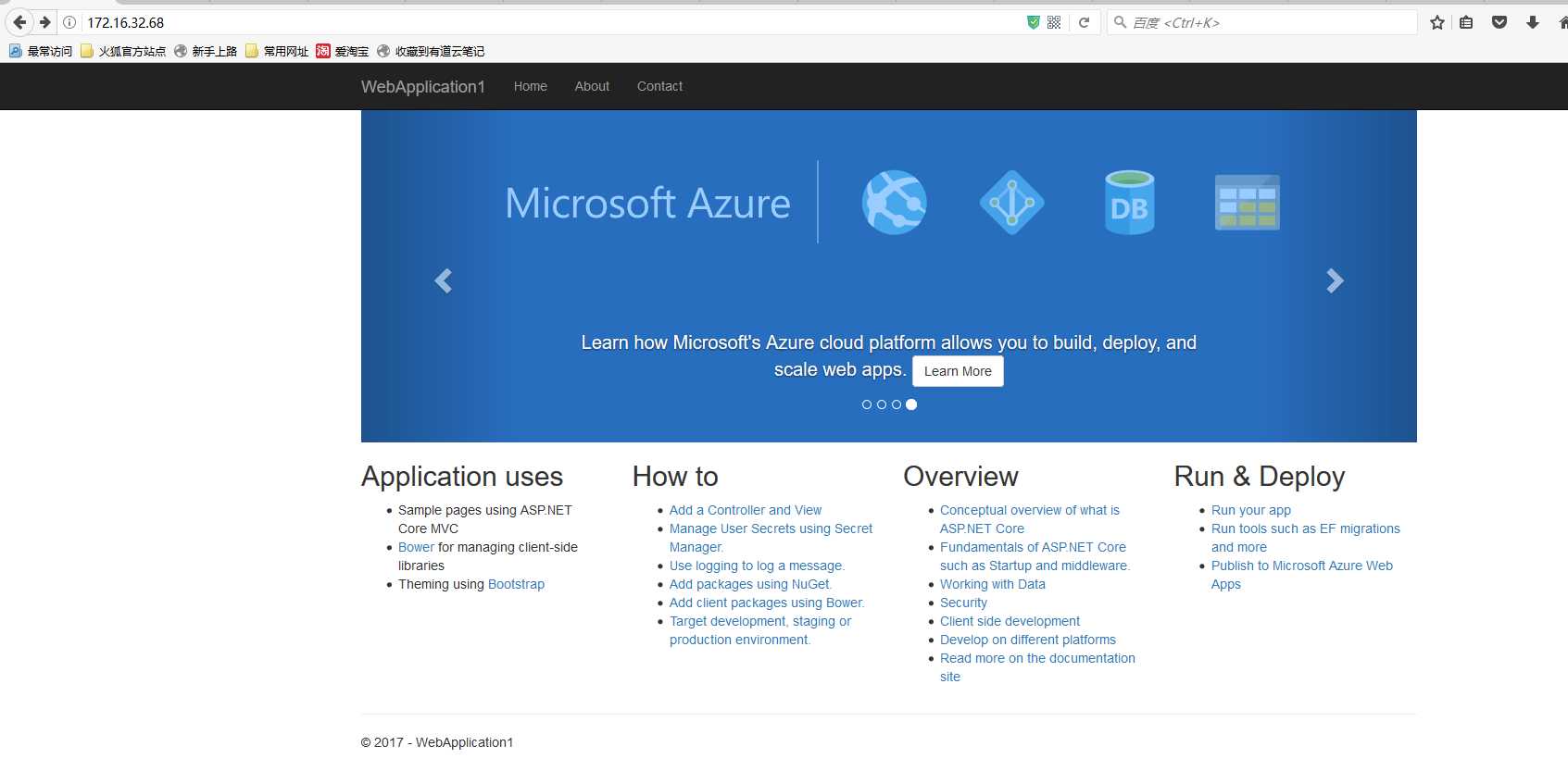Image resolution: width=1568 pixels, height=771 pixels.
Task: Click the Microsoft Azure slide banner title
Action: pyautogui.click(x=647, y=203)
